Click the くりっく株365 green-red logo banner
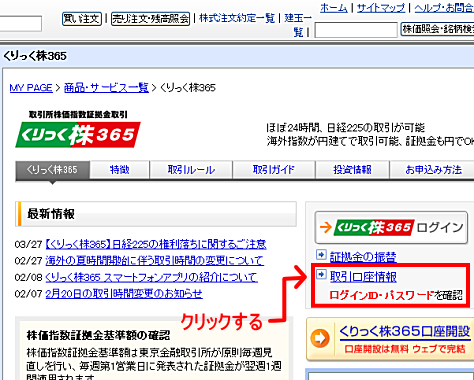 click(78, 135)
